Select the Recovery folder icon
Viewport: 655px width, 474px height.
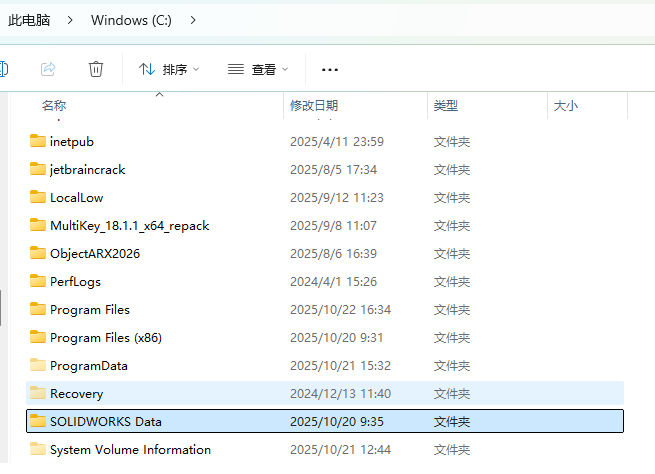(x=38, y=393)
